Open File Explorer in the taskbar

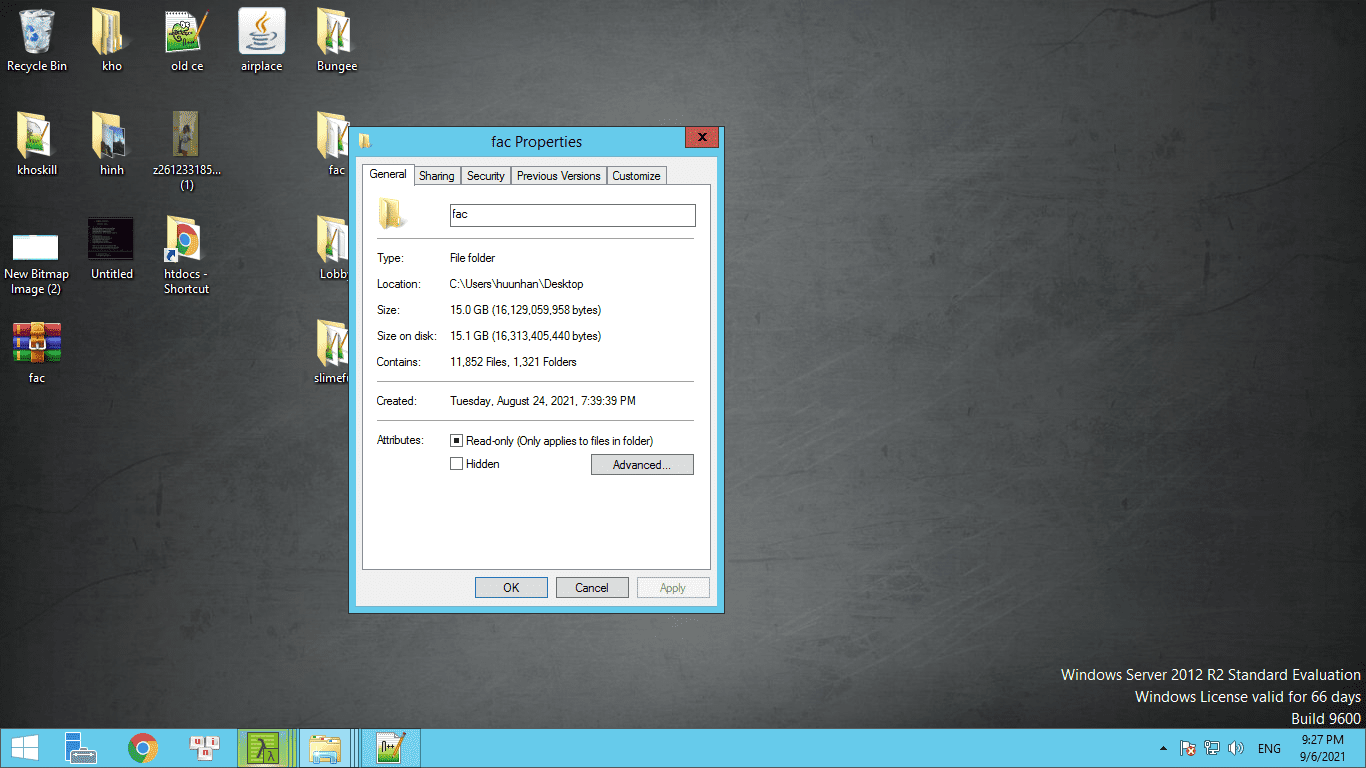point(325,748)
